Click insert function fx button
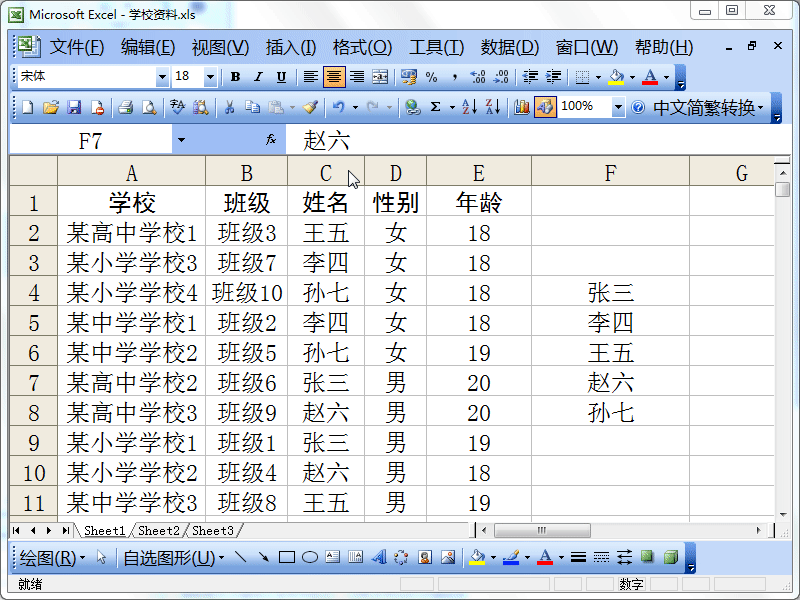This screenshot has height=600, width=800. (271, 140)
